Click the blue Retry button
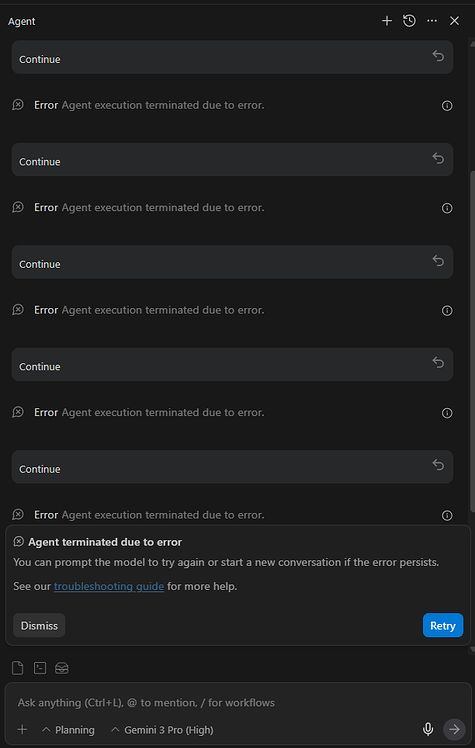 click(x=443, y=625)
